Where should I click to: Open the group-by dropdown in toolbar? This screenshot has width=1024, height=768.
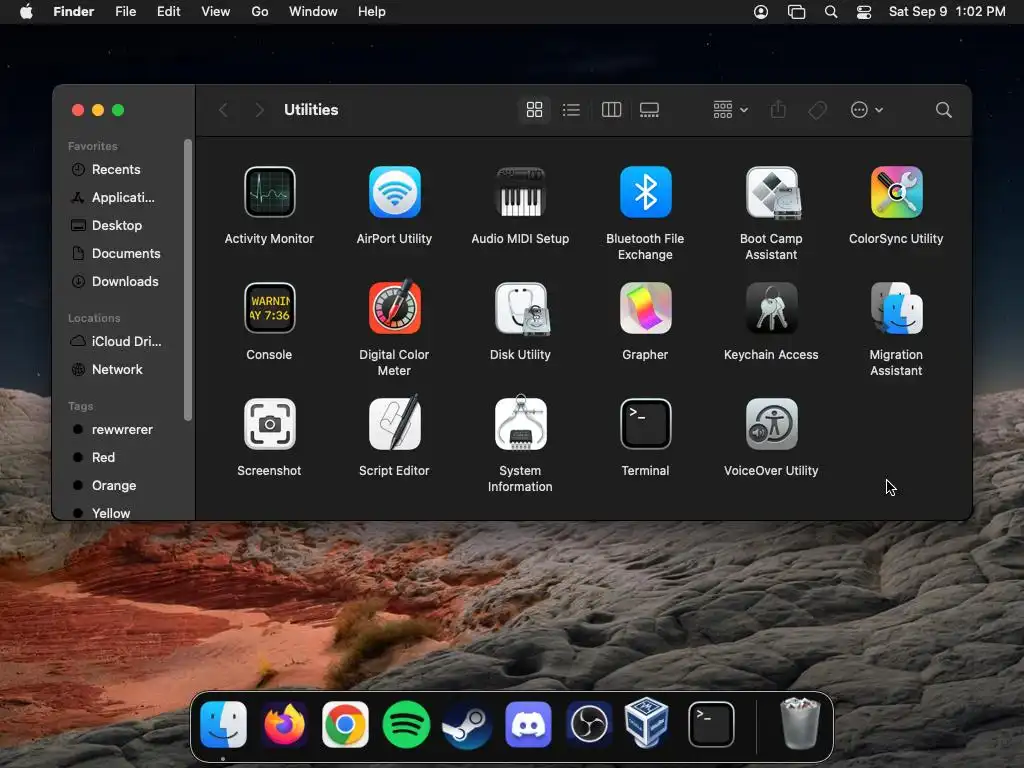pos(730,110)
